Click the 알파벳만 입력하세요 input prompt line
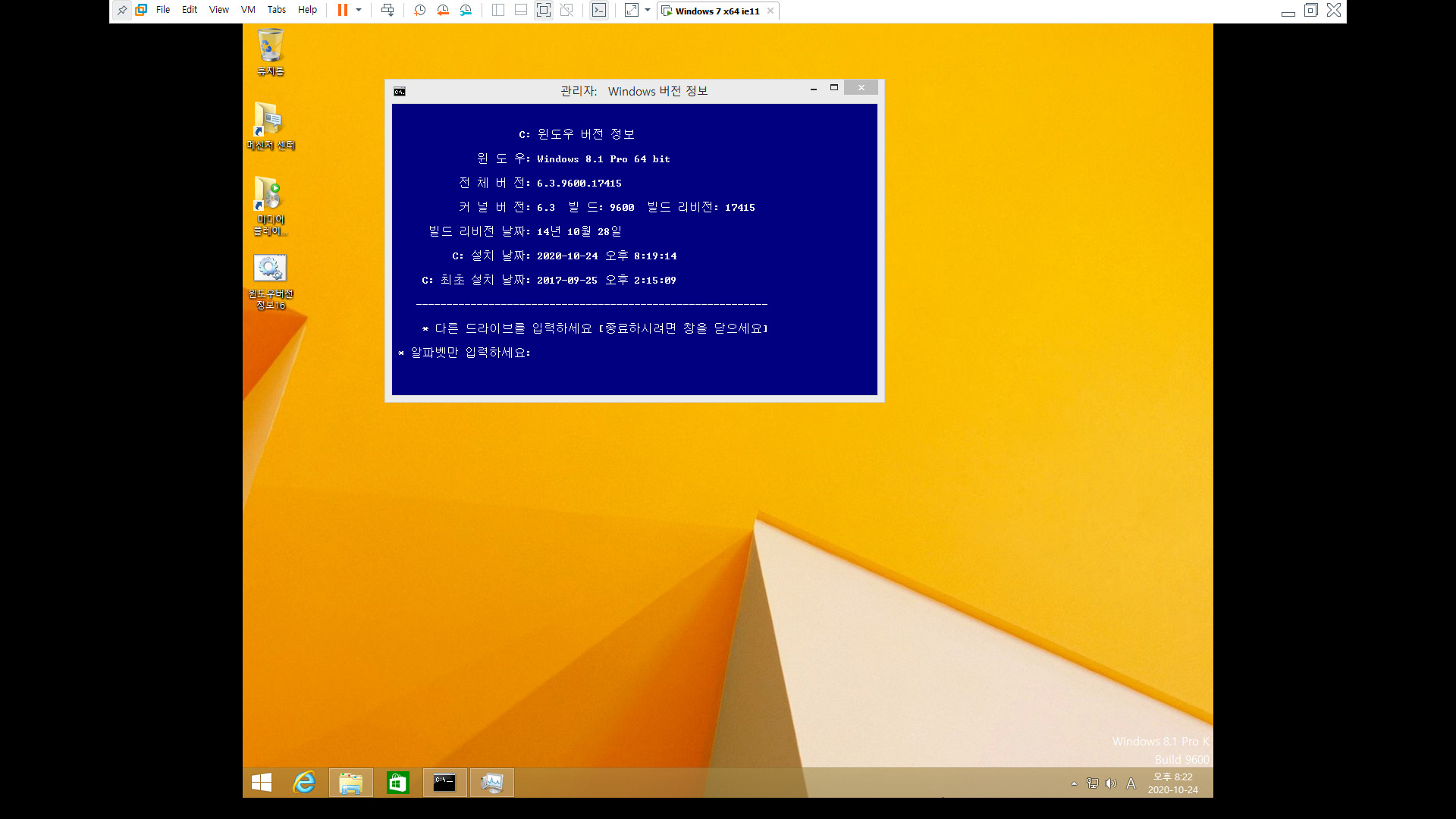This screenshot has height=819, width=1456. pos(464,353)
